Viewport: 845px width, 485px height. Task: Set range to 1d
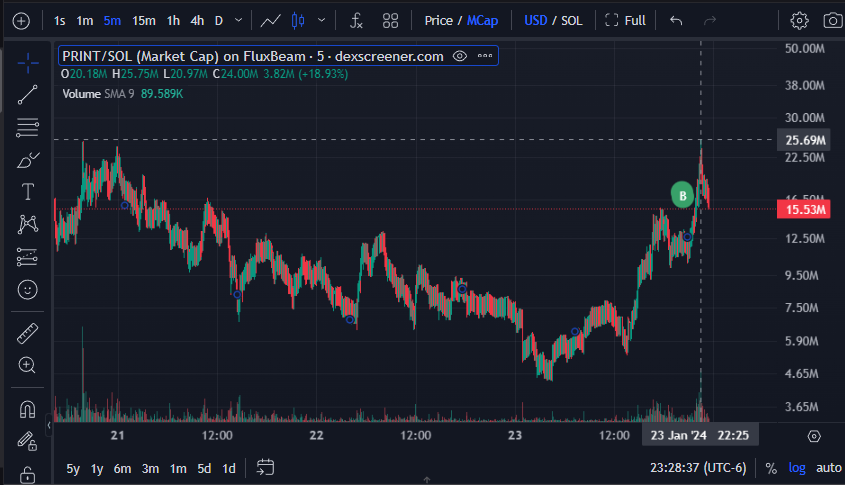coord(229,469)
